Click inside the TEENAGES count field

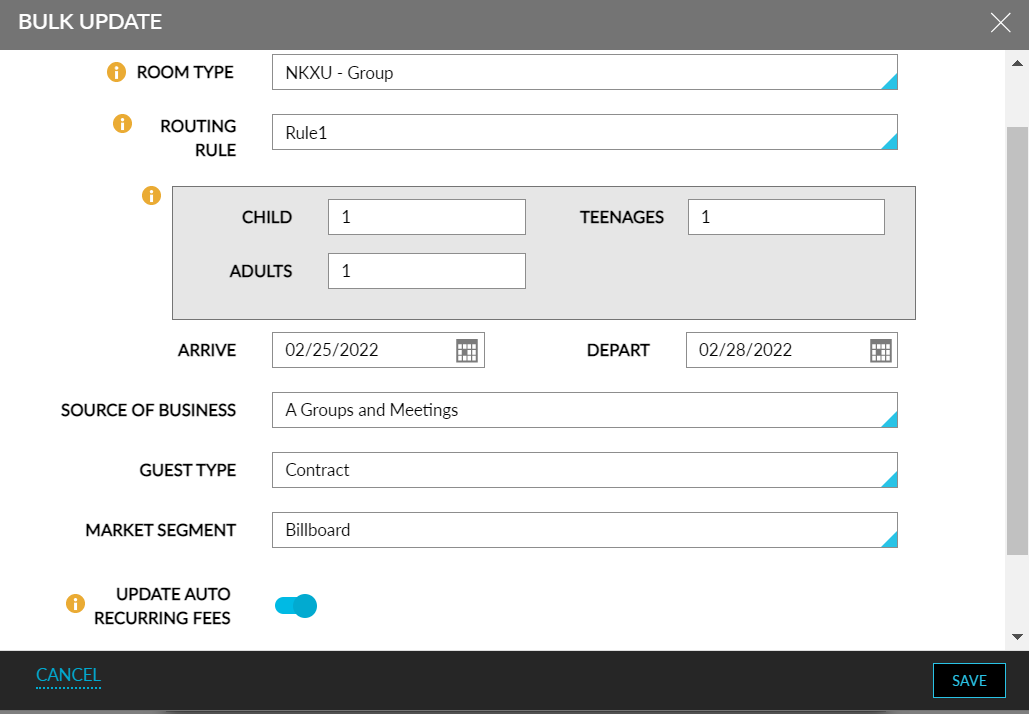tap(785, 216)
